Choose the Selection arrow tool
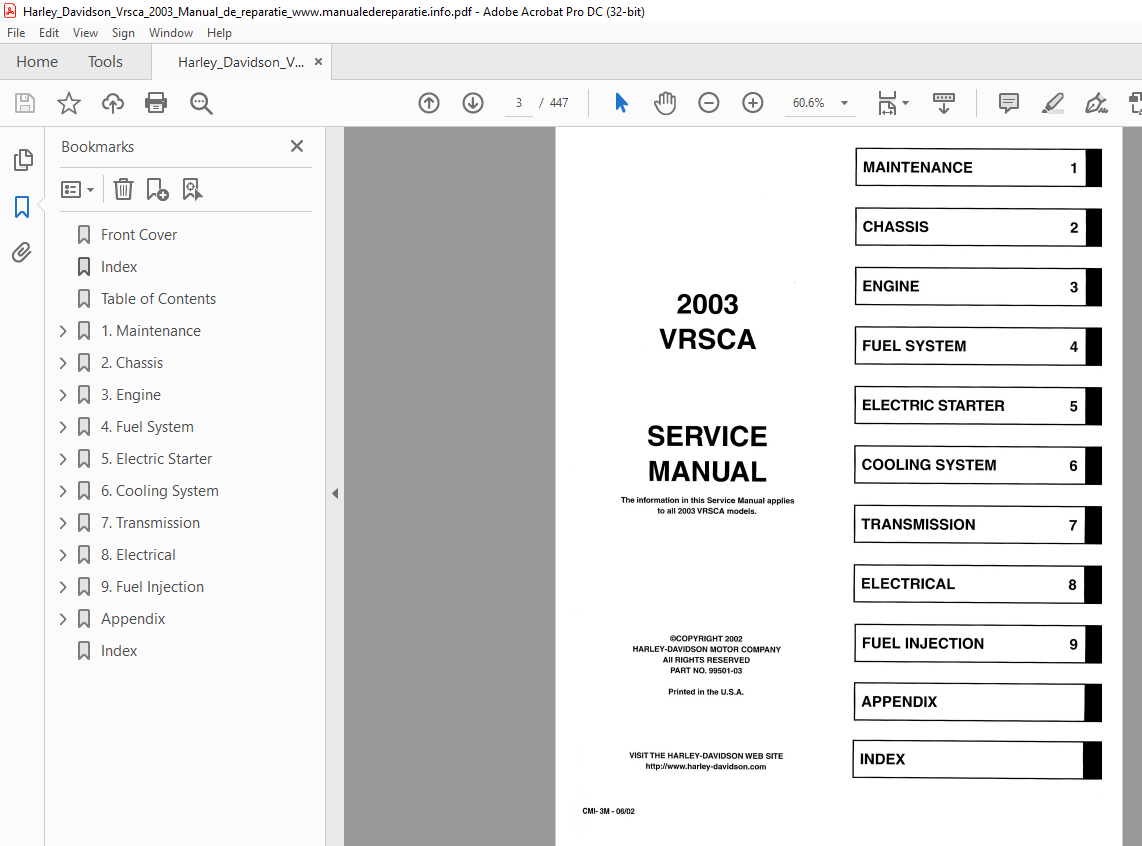Screen dimensions: 1142x846 (x=621, y=103)
